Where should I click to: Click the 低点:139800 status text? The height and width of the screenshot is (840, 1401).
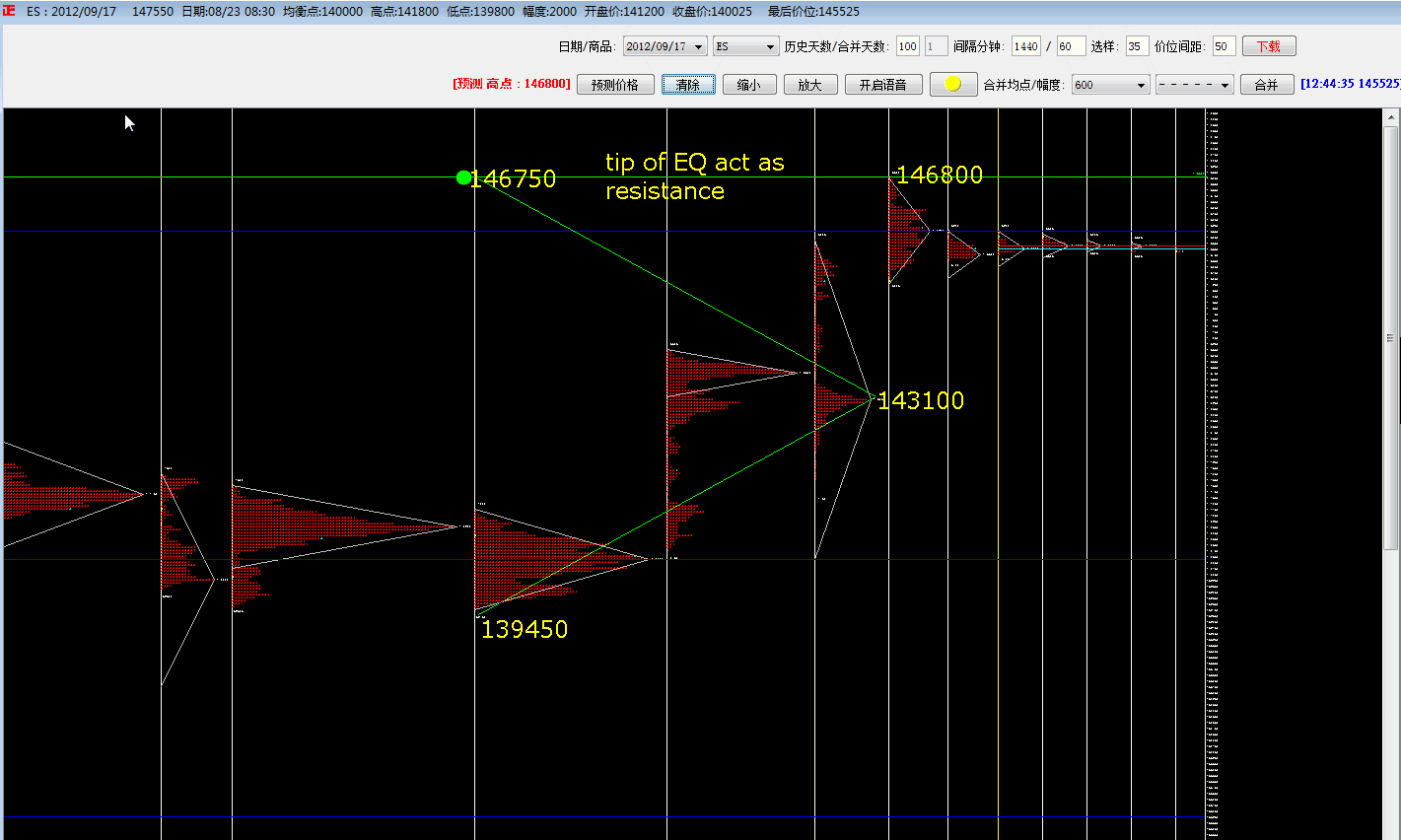(x=480, y=12)
